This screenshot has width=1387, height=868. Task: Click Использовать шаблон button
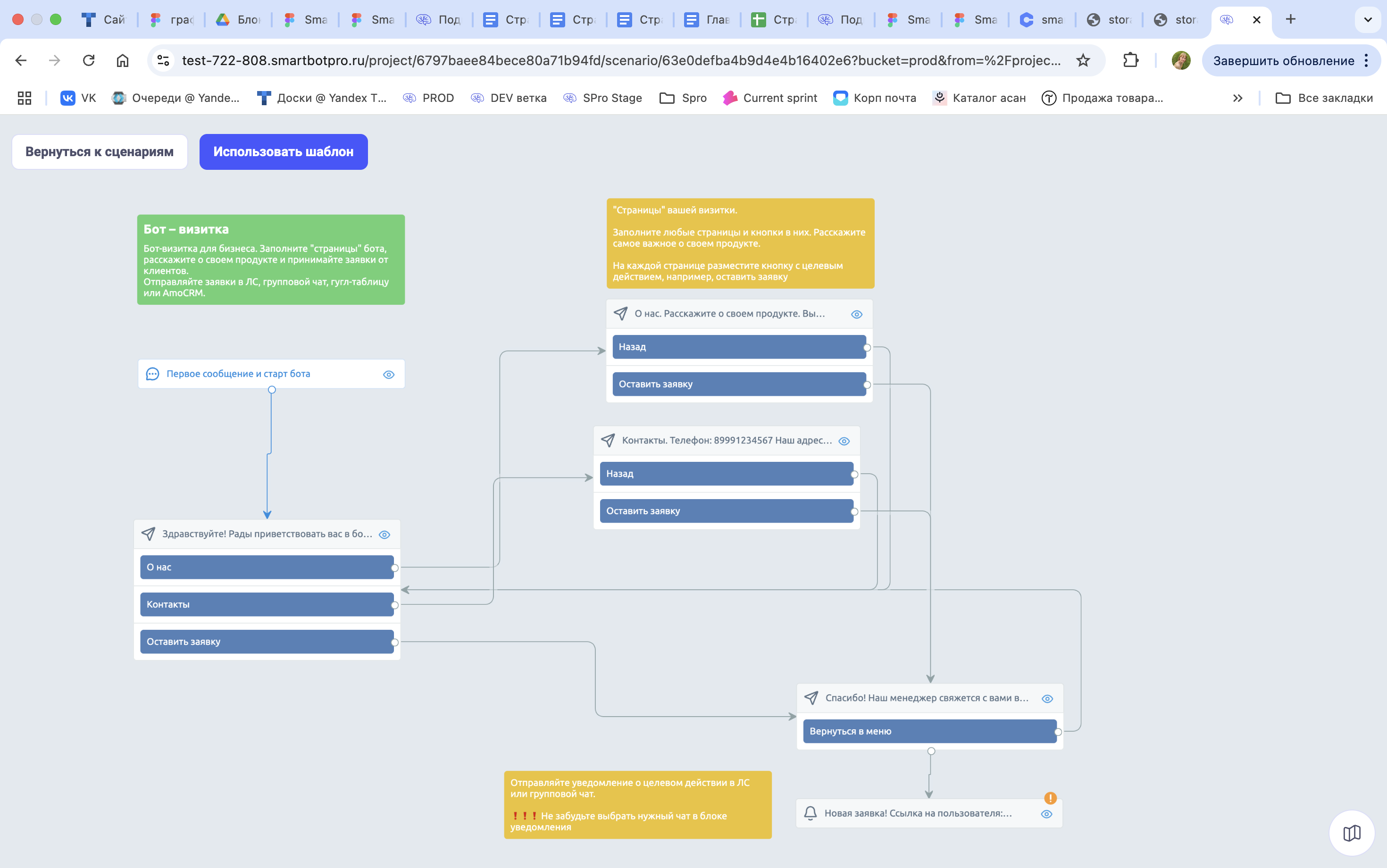tap(283, 151)
